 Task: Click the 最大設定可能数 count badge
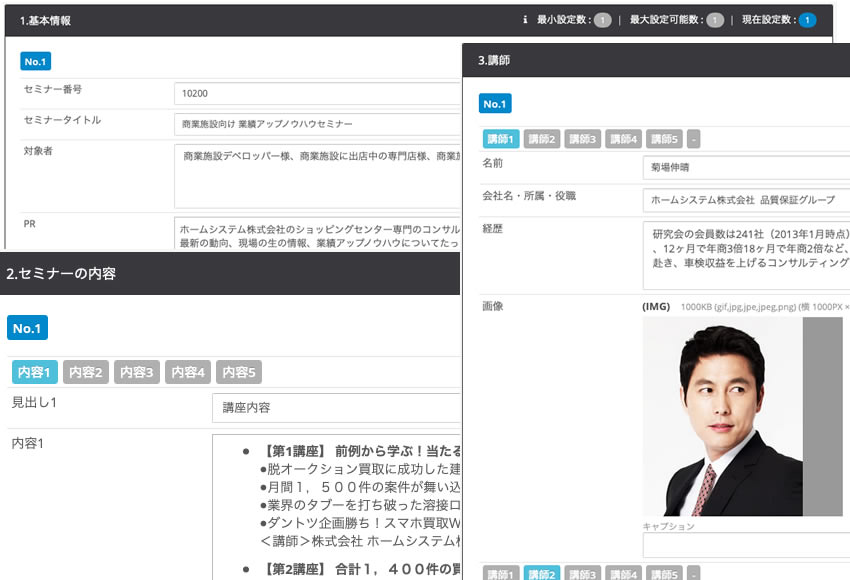[715, 21]
